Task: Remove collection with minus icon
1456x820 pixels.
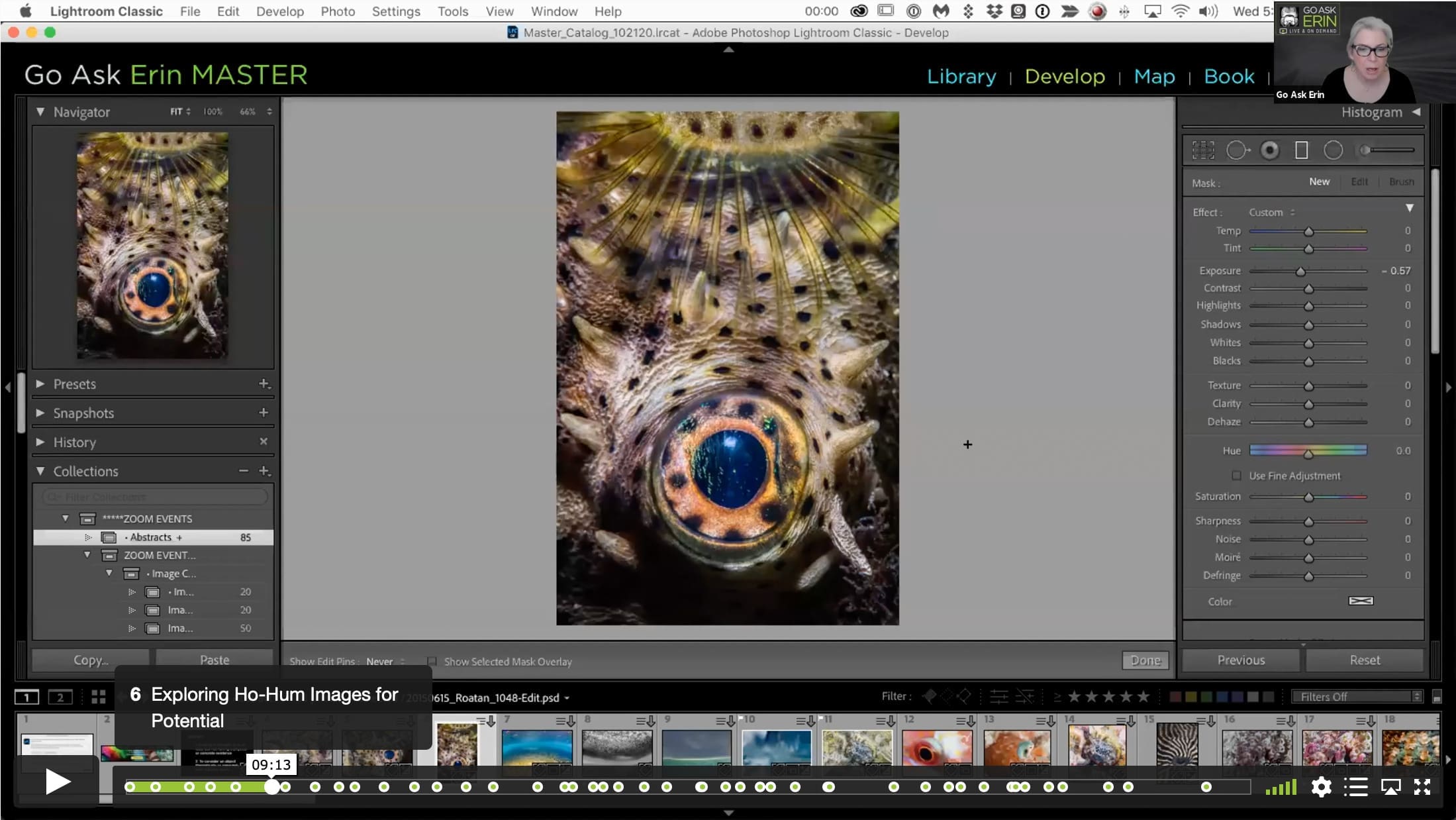Action: point(244,471)
